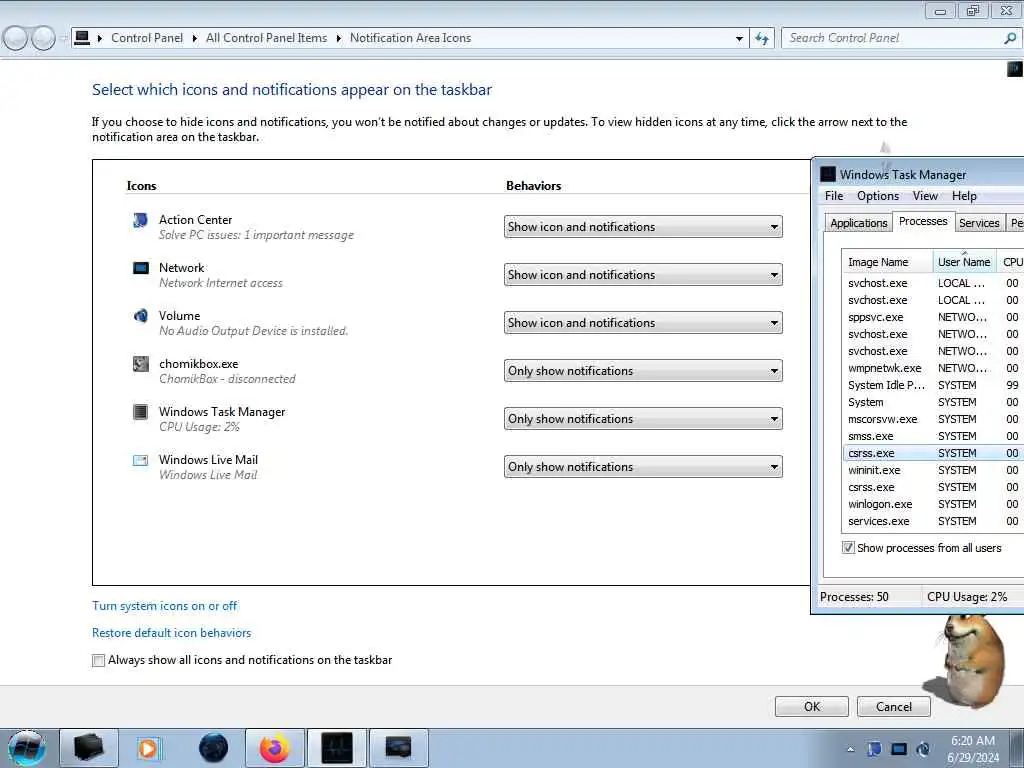Open chomikbox.exe behavior dropdown
The width and height of the screenshot is (1024, 768).
coord(643,371)
